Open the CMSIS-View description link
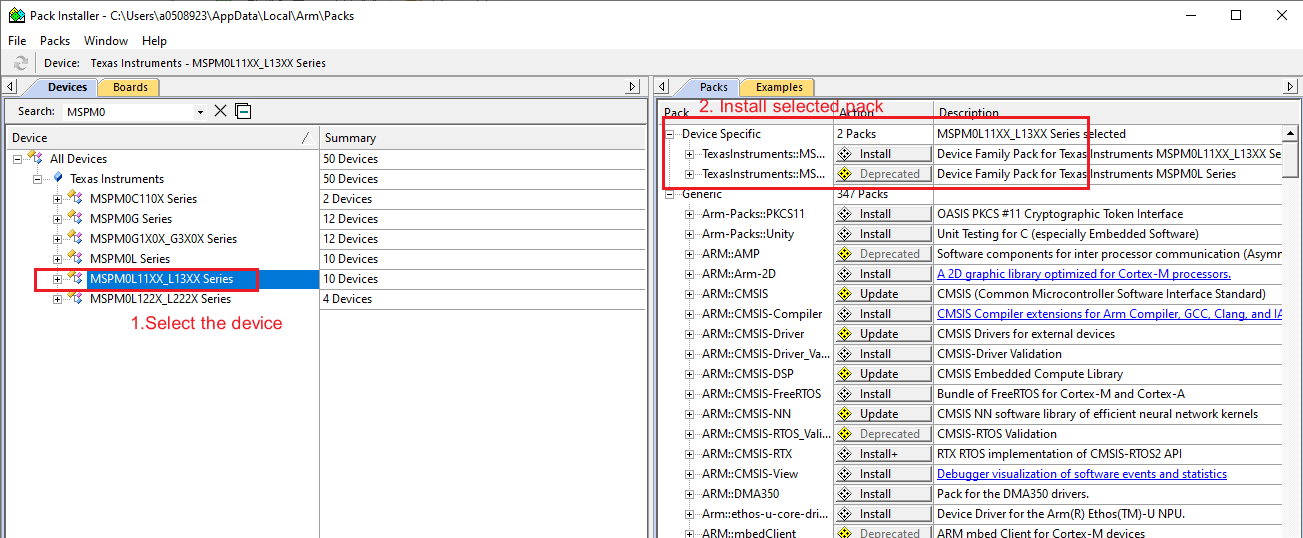 [x=1081, y=474]
